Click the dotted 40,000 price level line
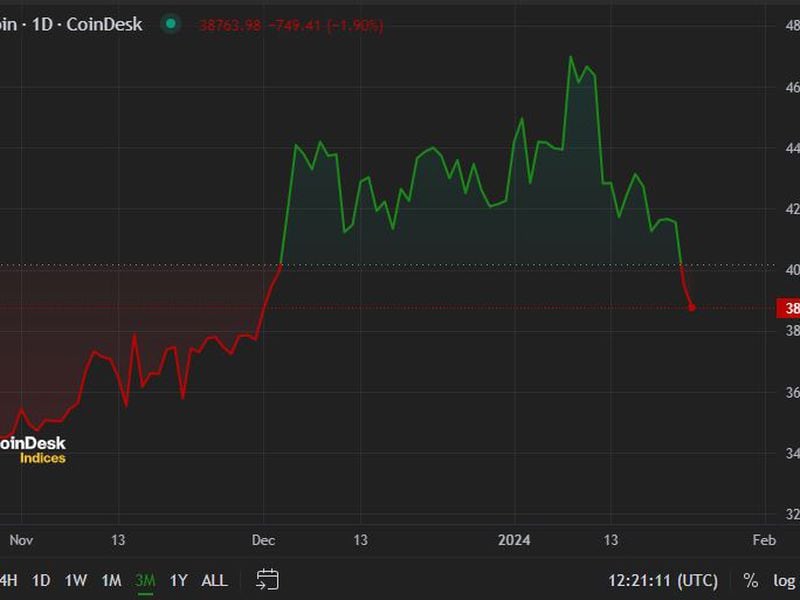The image size is (800, 600). pyautogui.click(x=400, y=265)
